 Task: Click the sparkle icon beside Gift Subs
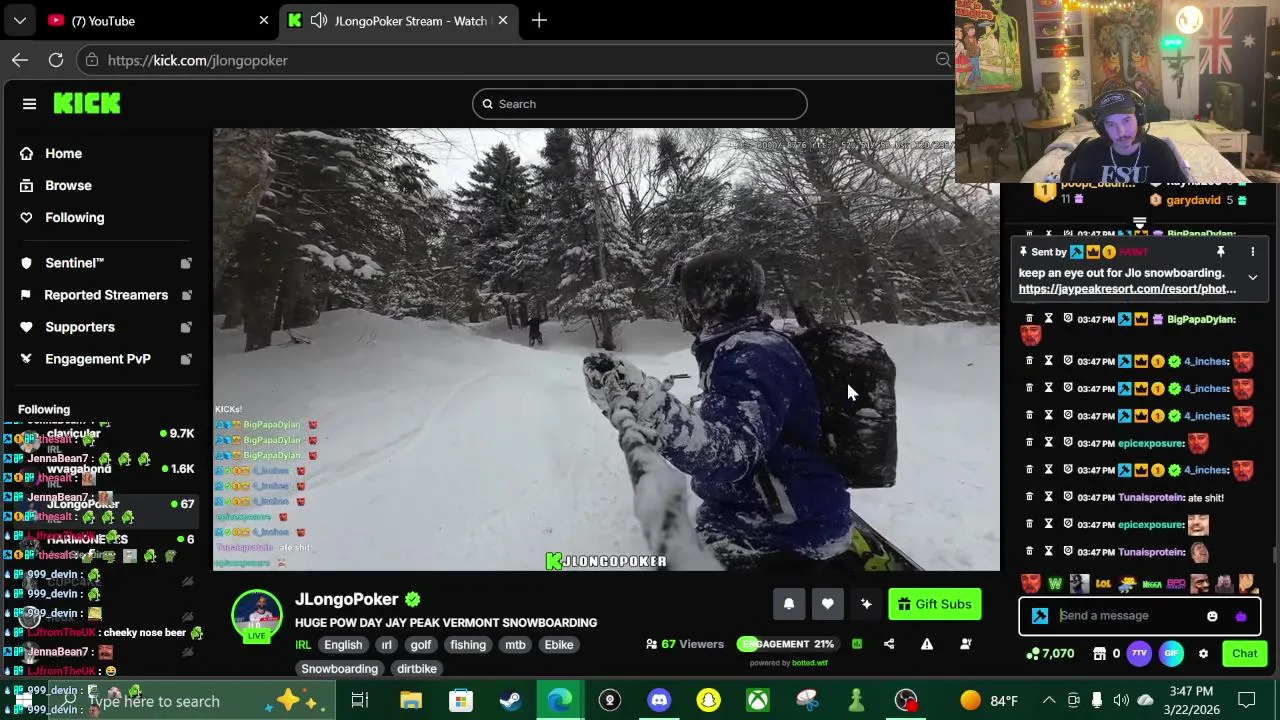click(866, 604)
